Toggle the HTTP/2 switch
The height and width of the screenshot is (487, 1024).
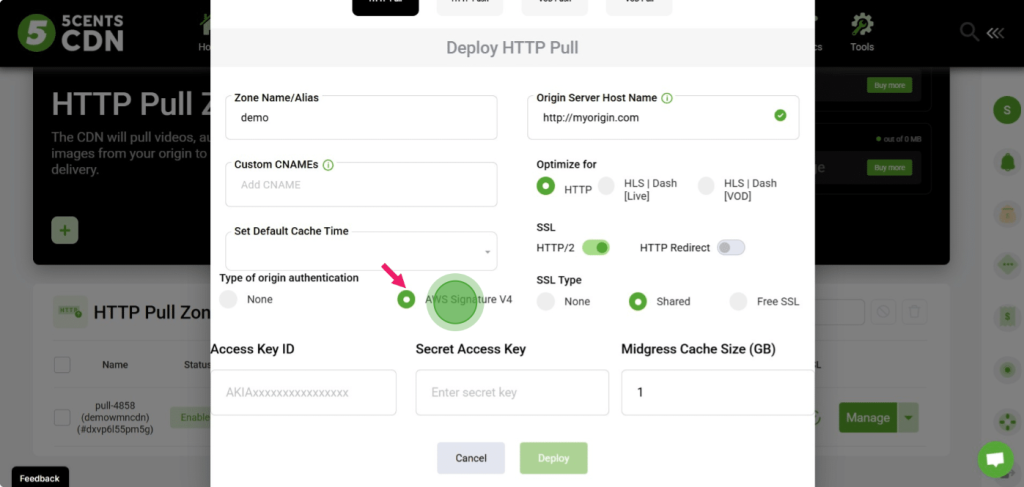coord(596,247)
